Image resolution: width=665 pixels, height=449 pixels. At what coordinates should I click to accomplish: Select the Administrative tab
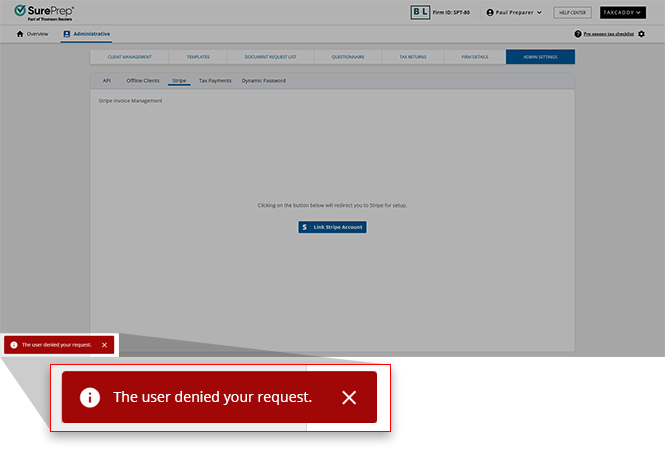pyautogui.click(x=87, y=34)
